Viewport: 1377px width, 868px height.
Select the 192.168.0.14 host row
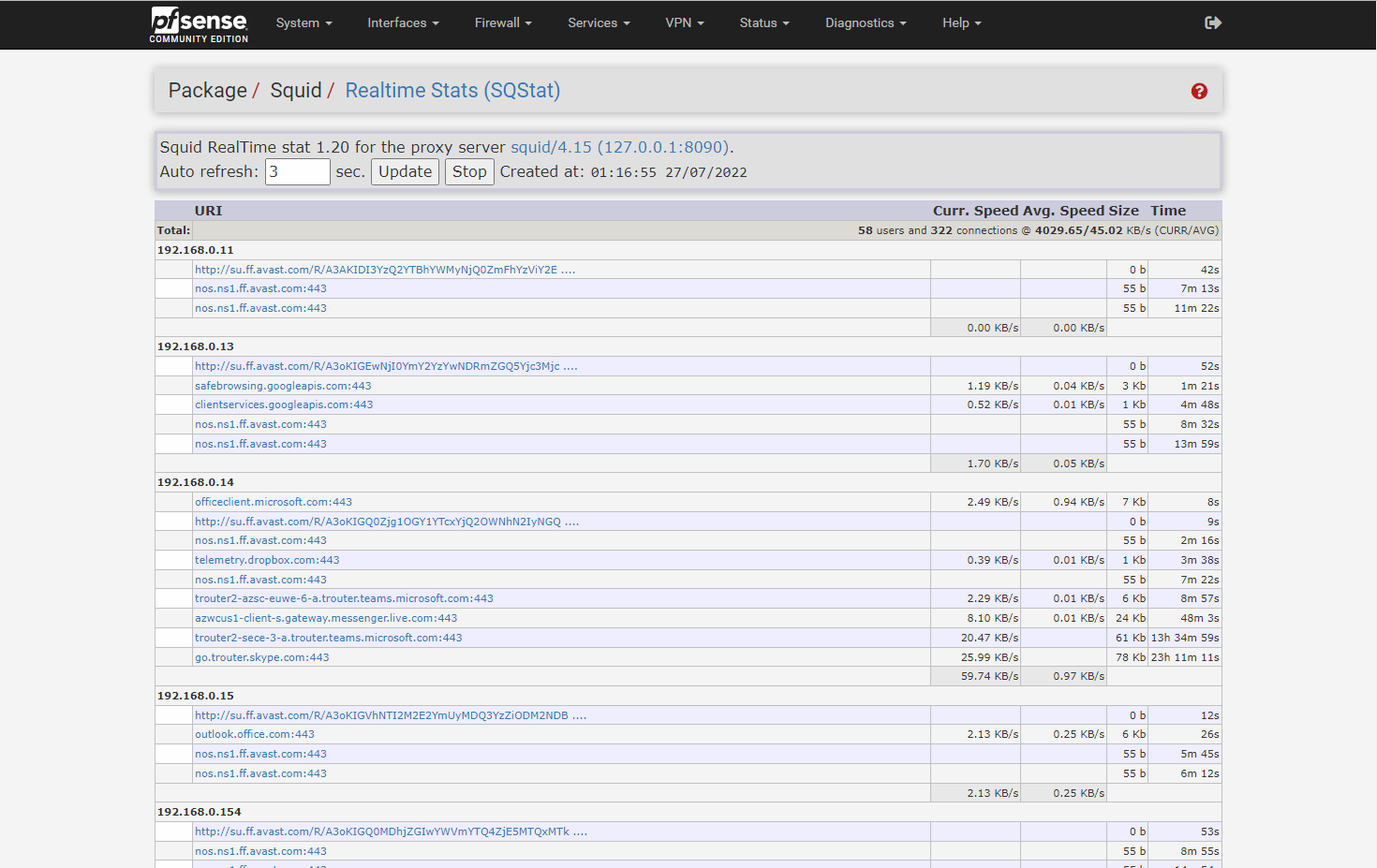point(688,482)
